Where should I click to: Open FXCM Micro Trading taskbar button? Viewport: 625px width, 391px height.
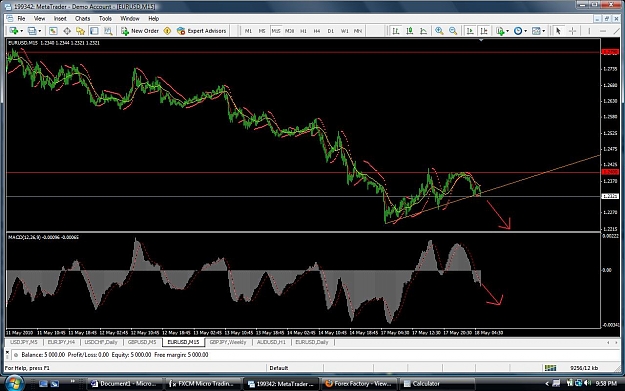tap(202, 383)
